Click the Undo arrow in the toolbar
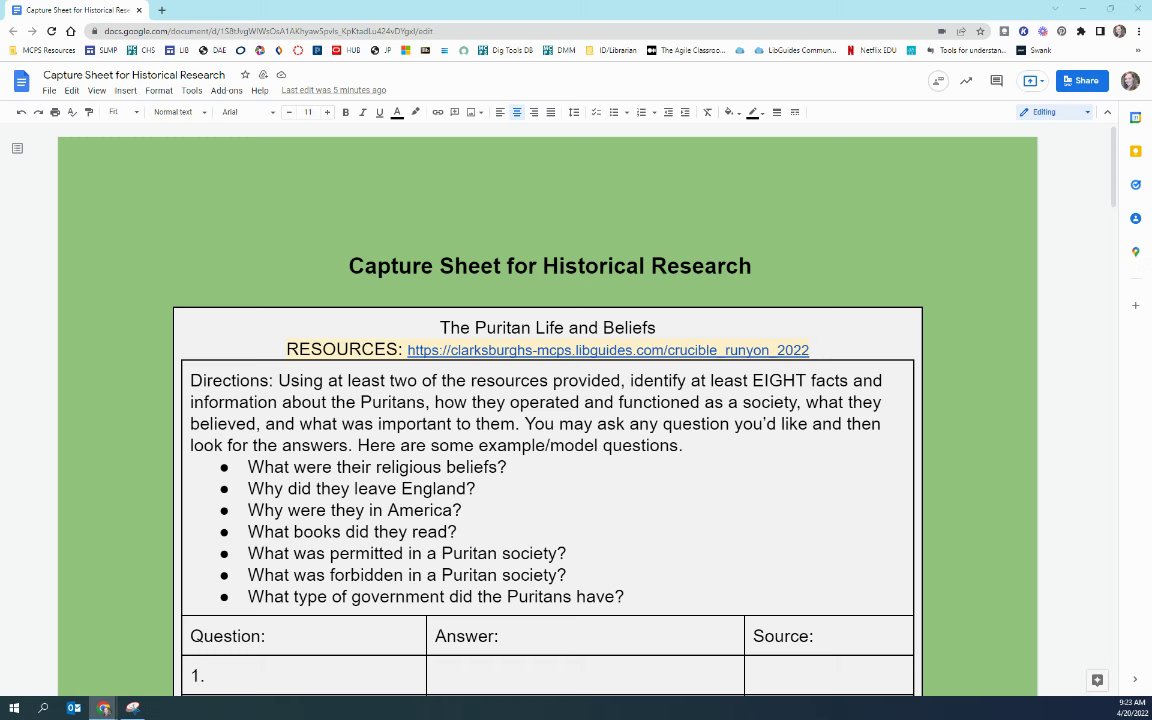The height and width of the screenshot is (720, 1152). pos(21,112)
